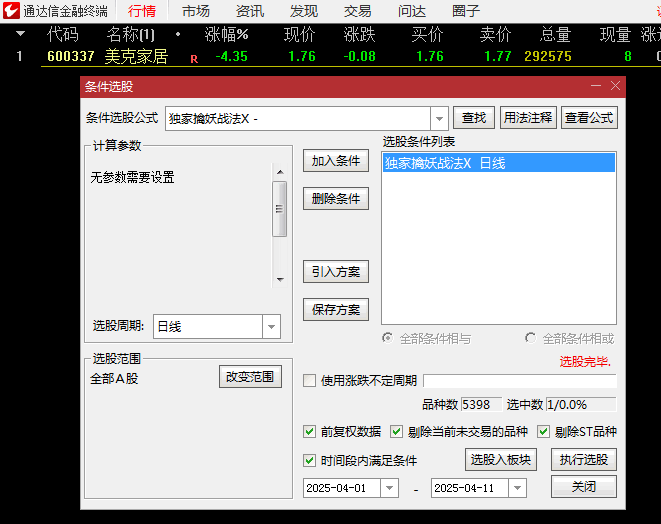Select the 全部条件相或 radio button
This screenshot has width=661, height=524.
click(x=531, y=338)
